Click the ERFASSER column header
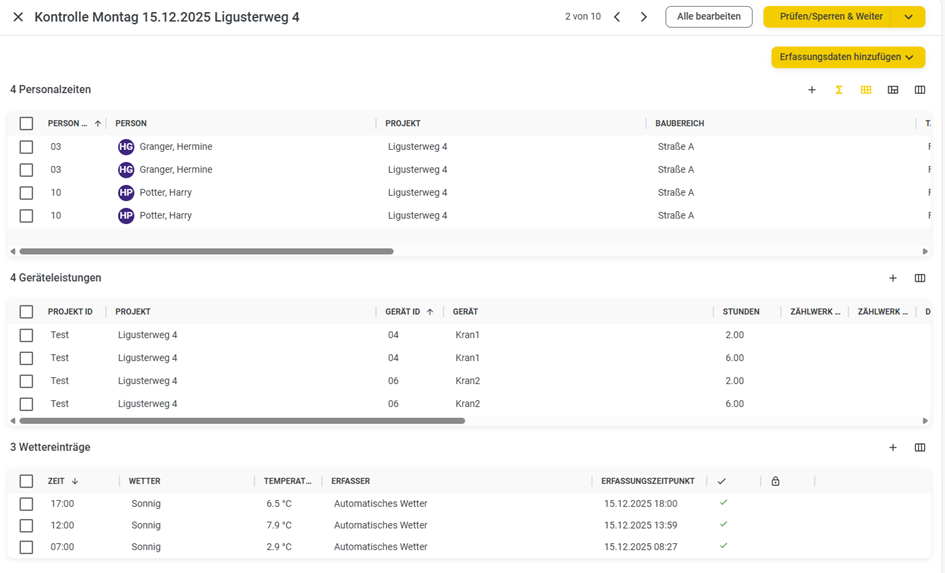 pyautogui.click(x=351, y=481)
